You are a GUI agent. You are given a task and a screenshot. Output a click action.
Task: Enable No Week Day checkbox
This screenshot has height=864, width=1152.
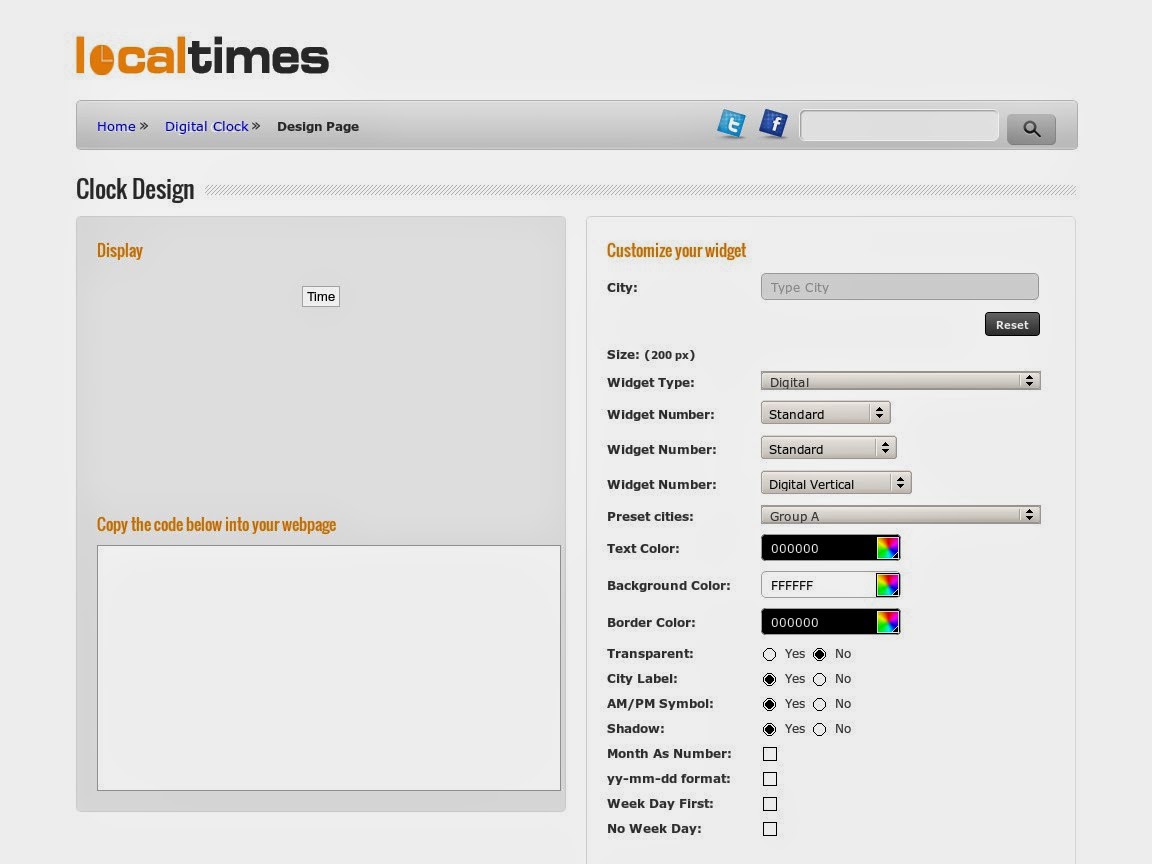[x=770, y=829]
